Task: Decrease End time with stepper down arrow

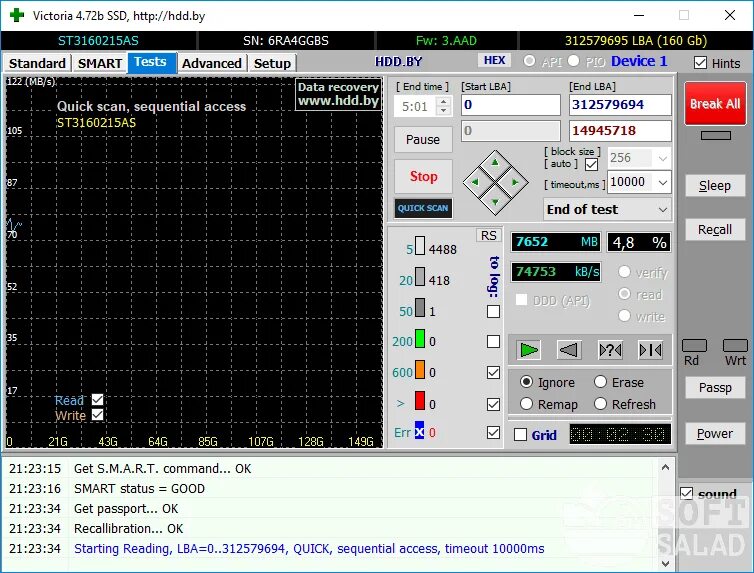Action: [x=444, y=111]
